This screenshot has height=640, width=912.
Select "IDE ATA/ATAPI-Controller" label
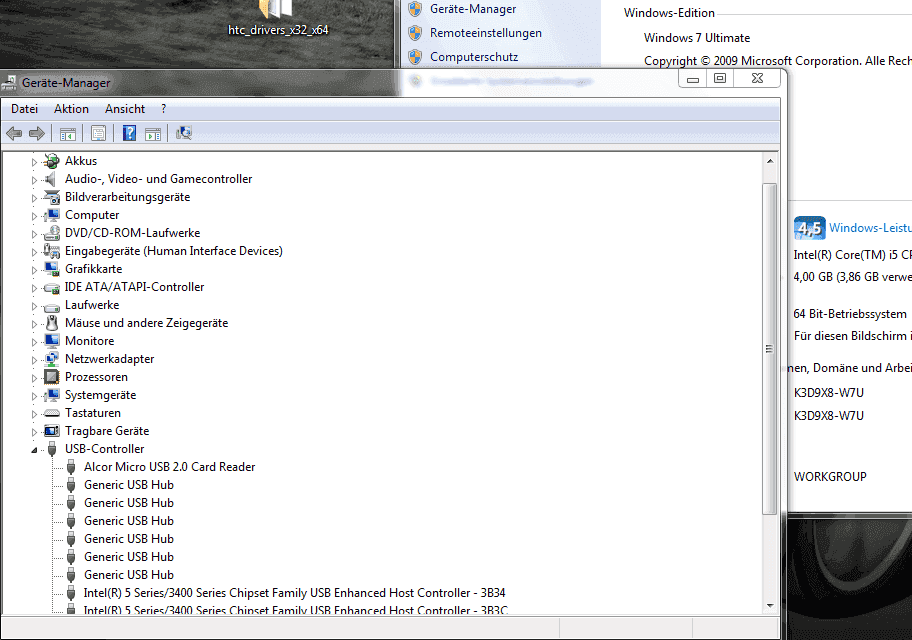pos(134,287)
